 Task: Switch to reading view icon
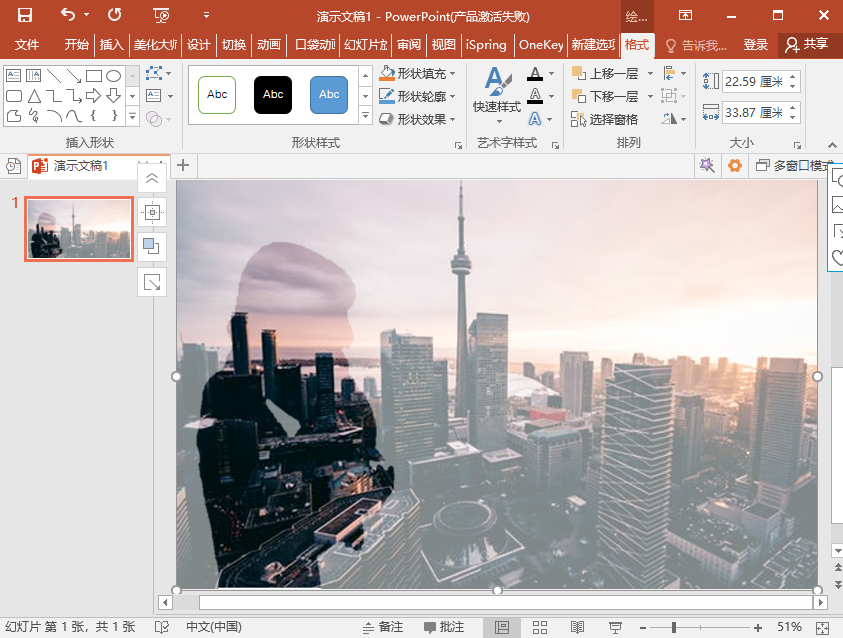coord(577,627)
